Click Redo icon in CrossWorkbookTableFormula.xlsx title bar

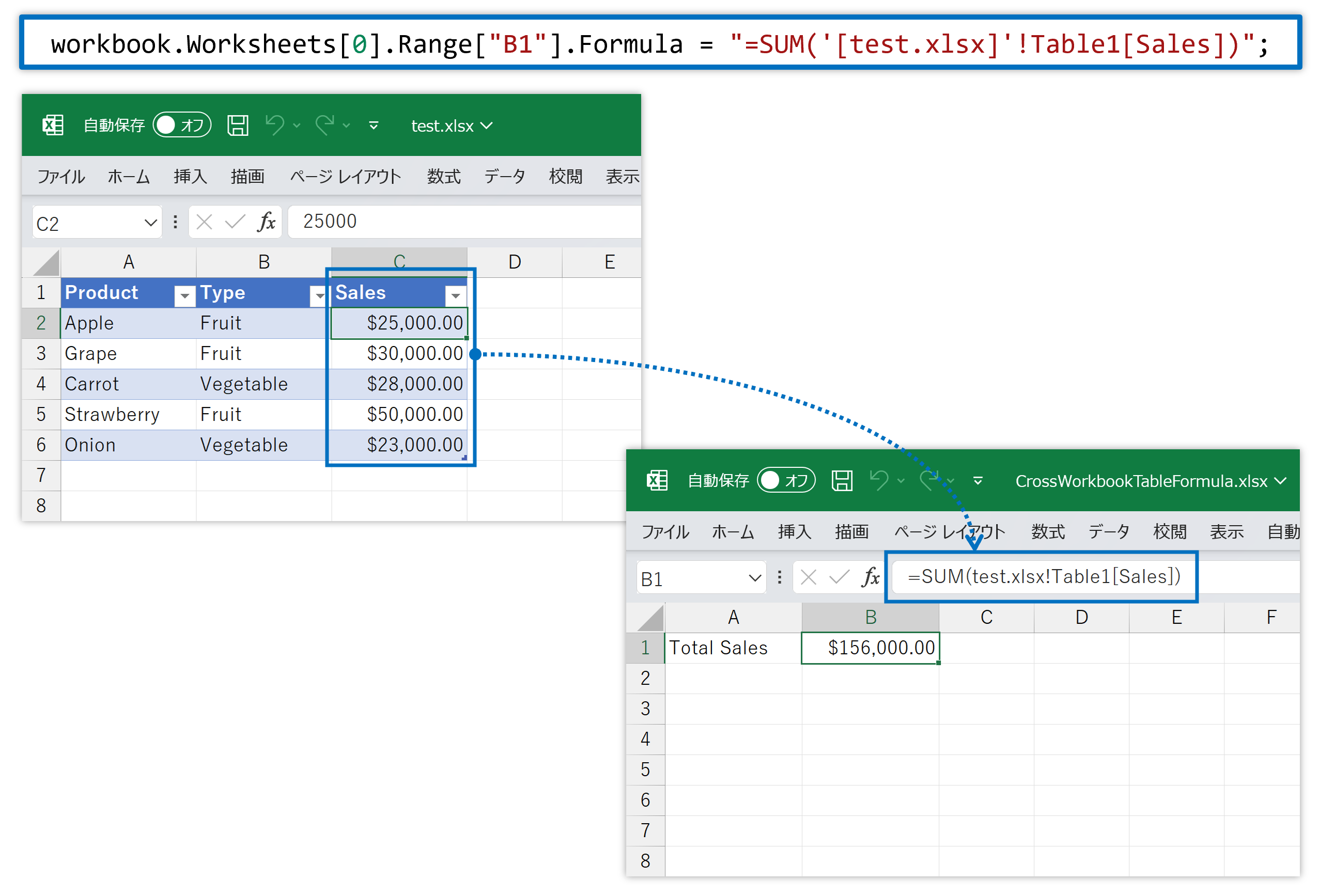click(x=929, y=480)
